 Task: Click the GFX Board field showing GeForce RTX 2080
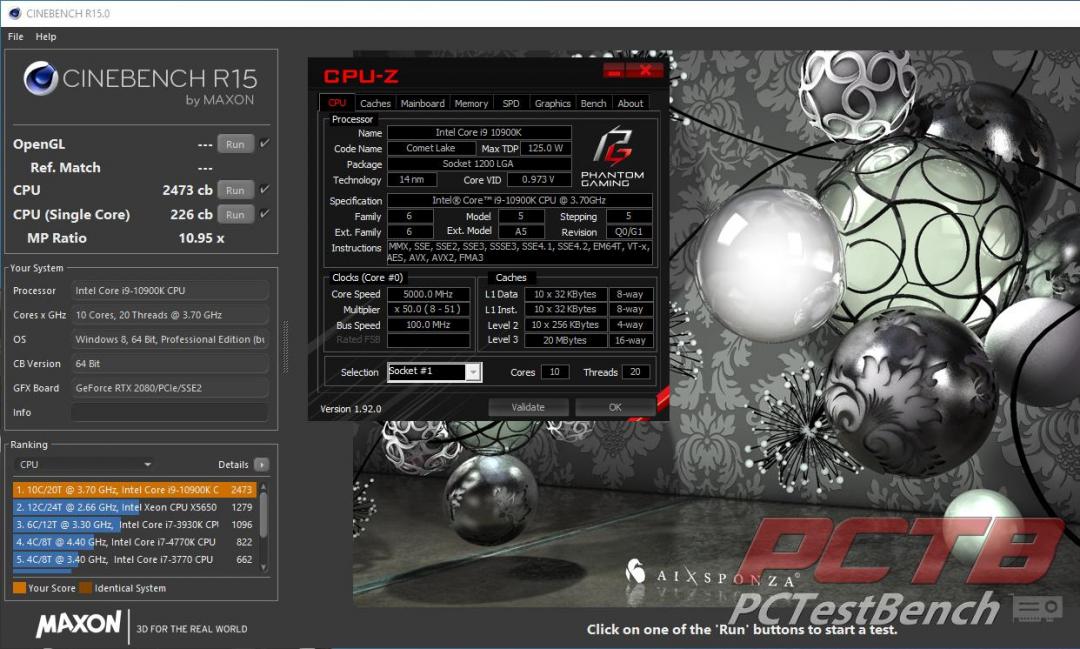[169, 388]
